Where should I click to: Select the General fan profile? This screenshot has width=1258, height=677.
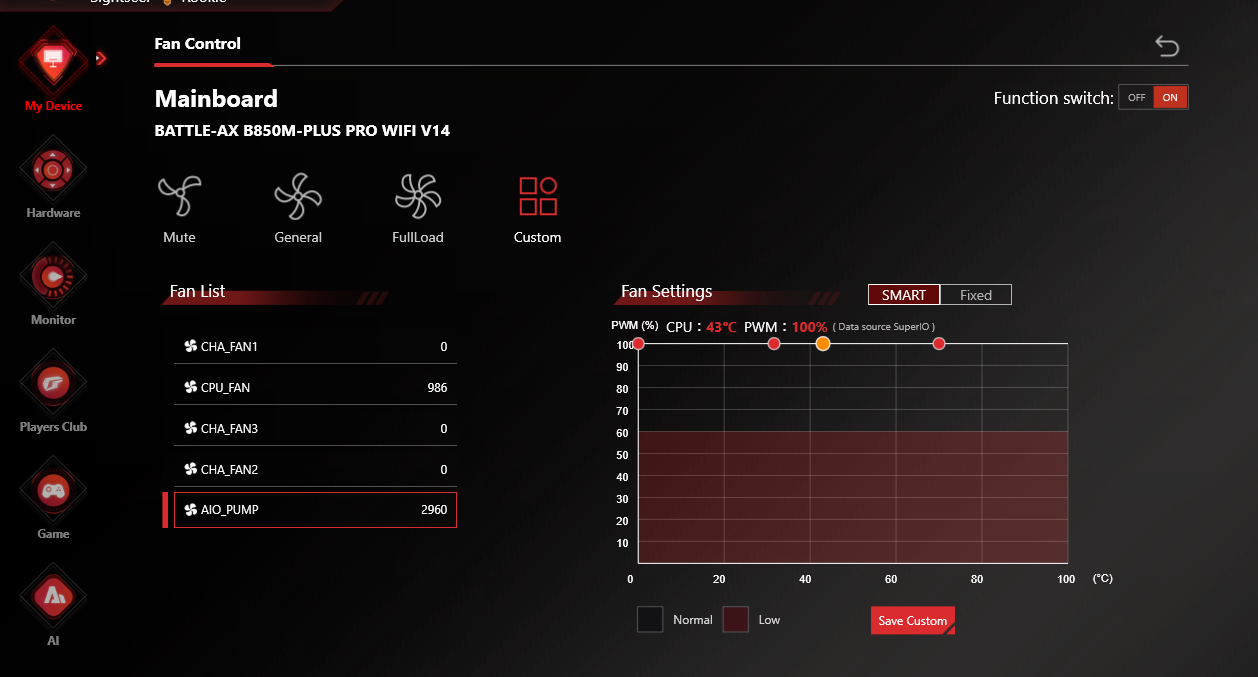pos(298,208)
